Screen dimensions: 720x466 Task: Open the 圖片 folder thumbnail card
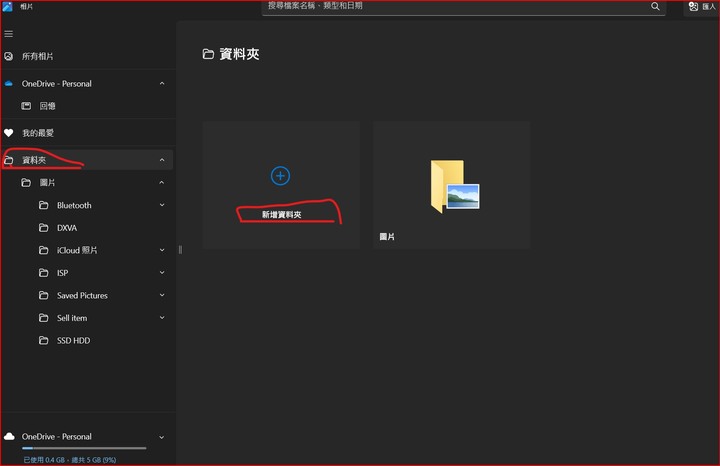pyautogui.click(x=451, y=185)
